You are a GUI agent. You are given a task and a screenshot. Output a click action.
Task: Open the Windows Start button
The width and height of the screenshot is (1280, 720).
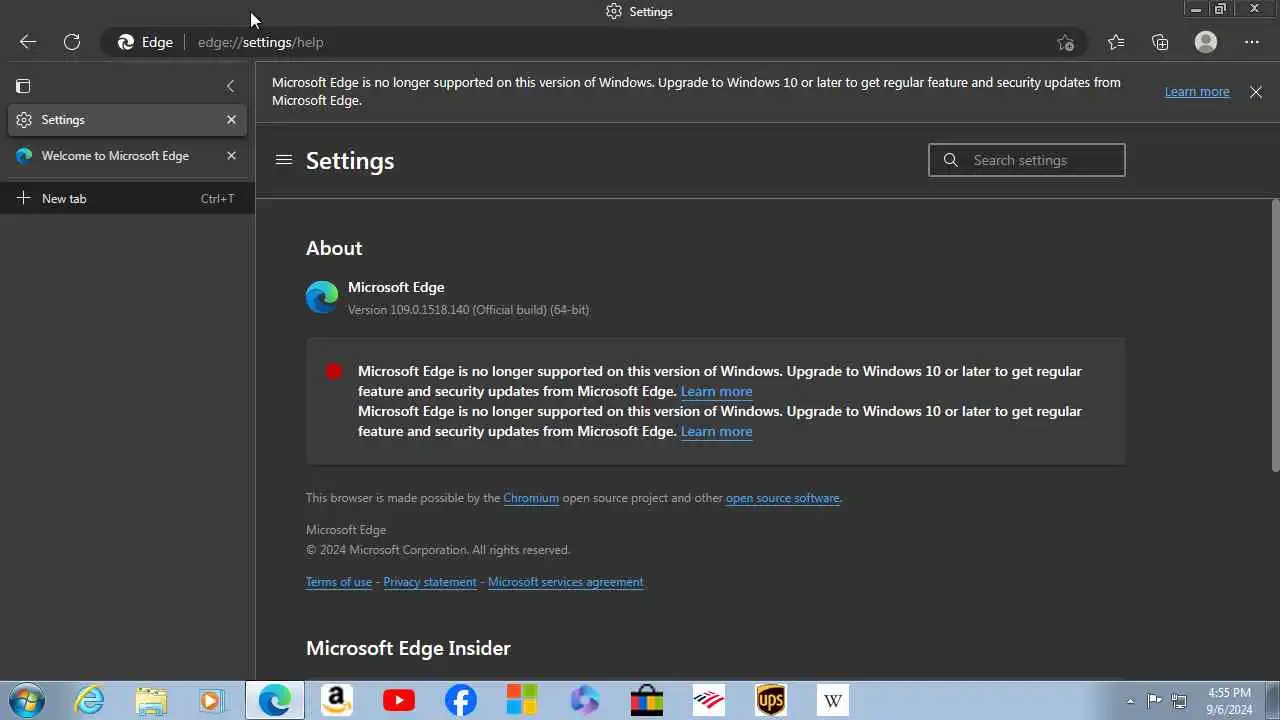click(26, 700)
